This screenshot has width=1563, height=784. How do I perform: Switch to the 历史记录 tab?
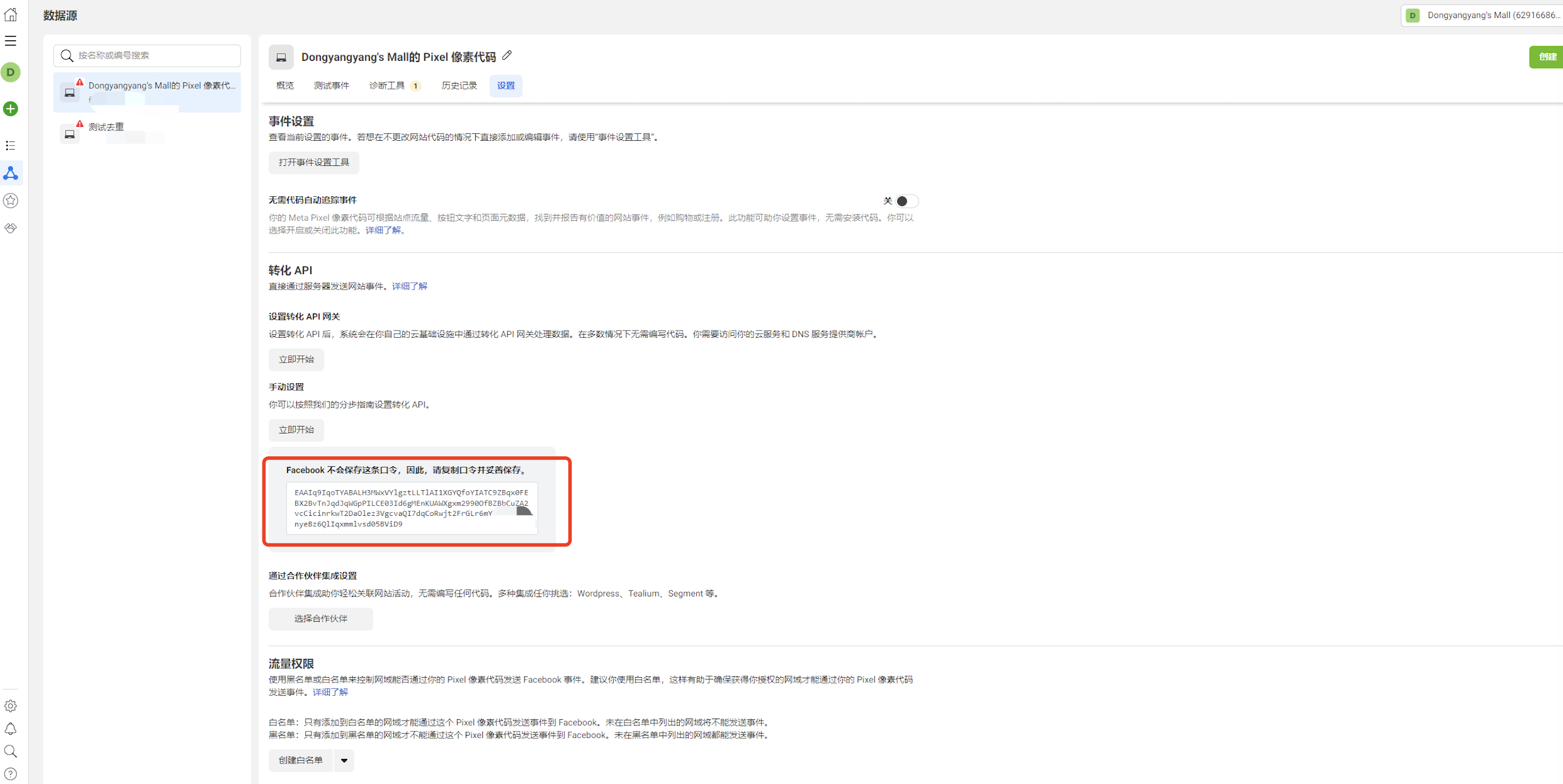459,85
